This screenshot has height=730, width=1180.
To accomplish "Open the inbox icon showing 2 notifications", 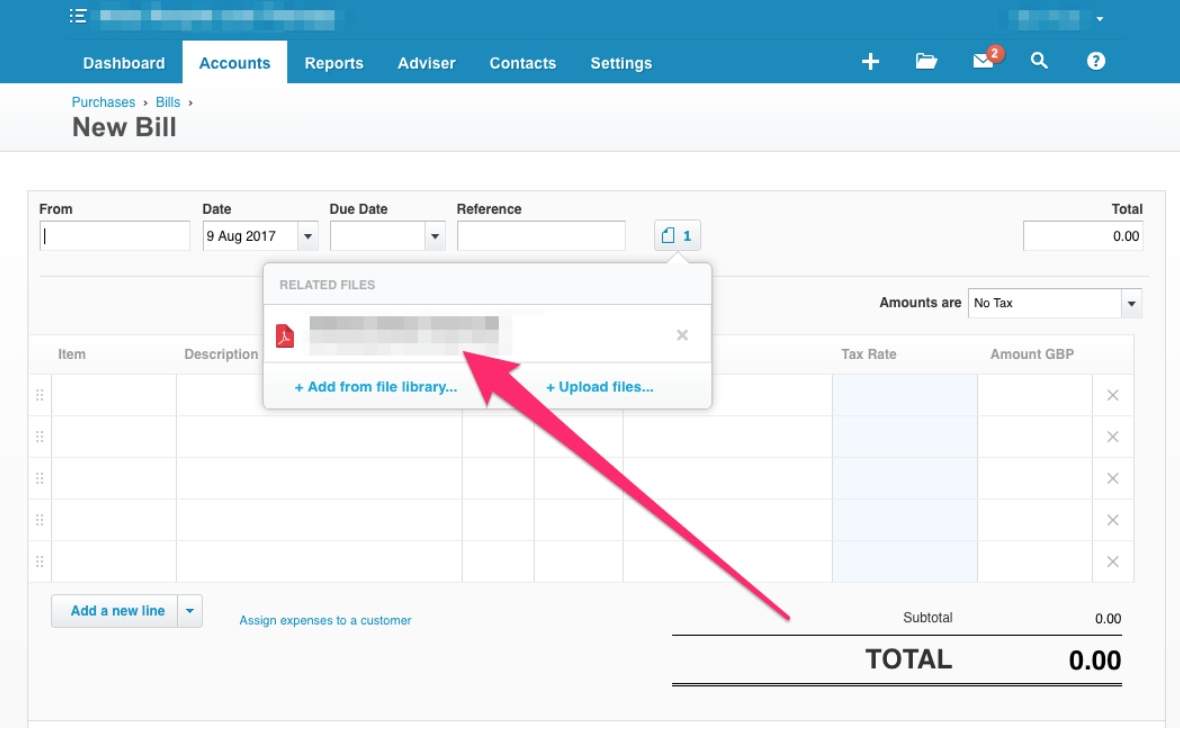I will (982, 61).
